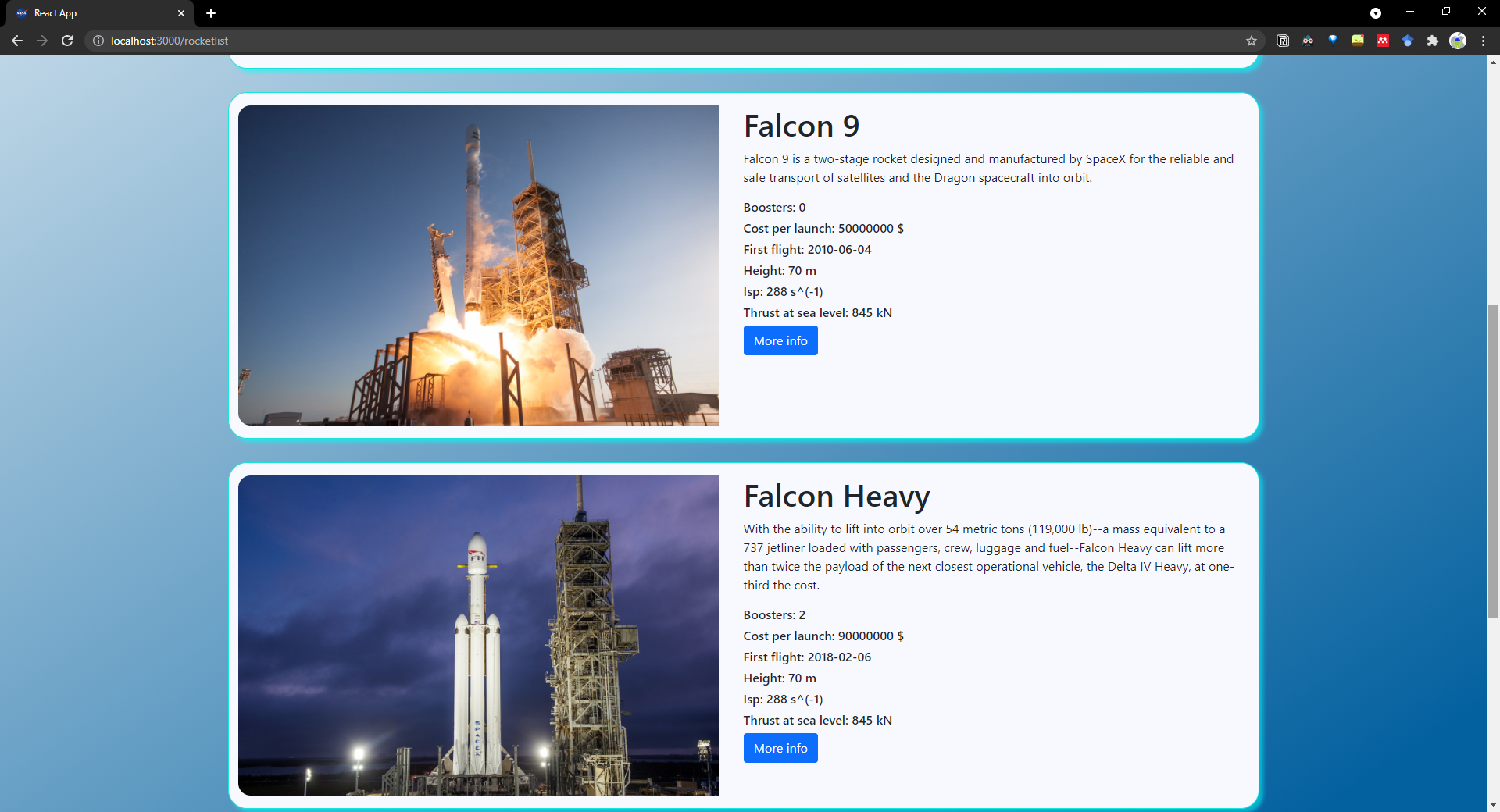The image size is (1500, 812).
Task: Click 'First flight: 2018-02-06' text
Action: click(807, 657)
